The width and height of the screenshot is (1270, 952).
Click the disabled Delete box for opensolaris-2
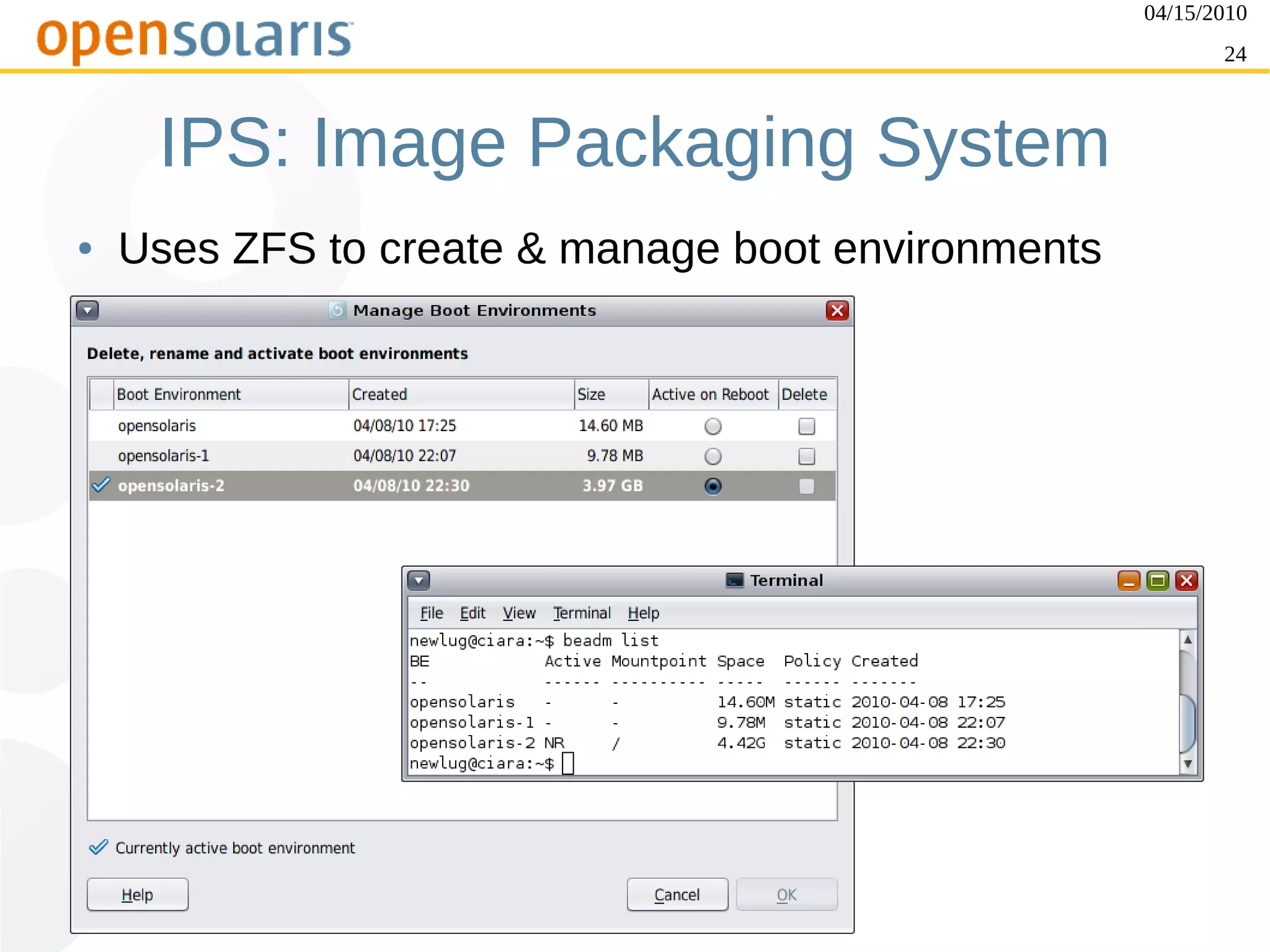[x=807, y=486]
